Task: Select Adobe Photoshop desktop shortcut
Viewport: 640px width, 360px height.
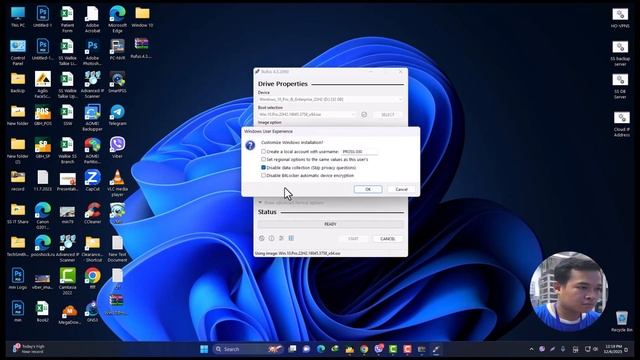Action: [x=92, y=52]
